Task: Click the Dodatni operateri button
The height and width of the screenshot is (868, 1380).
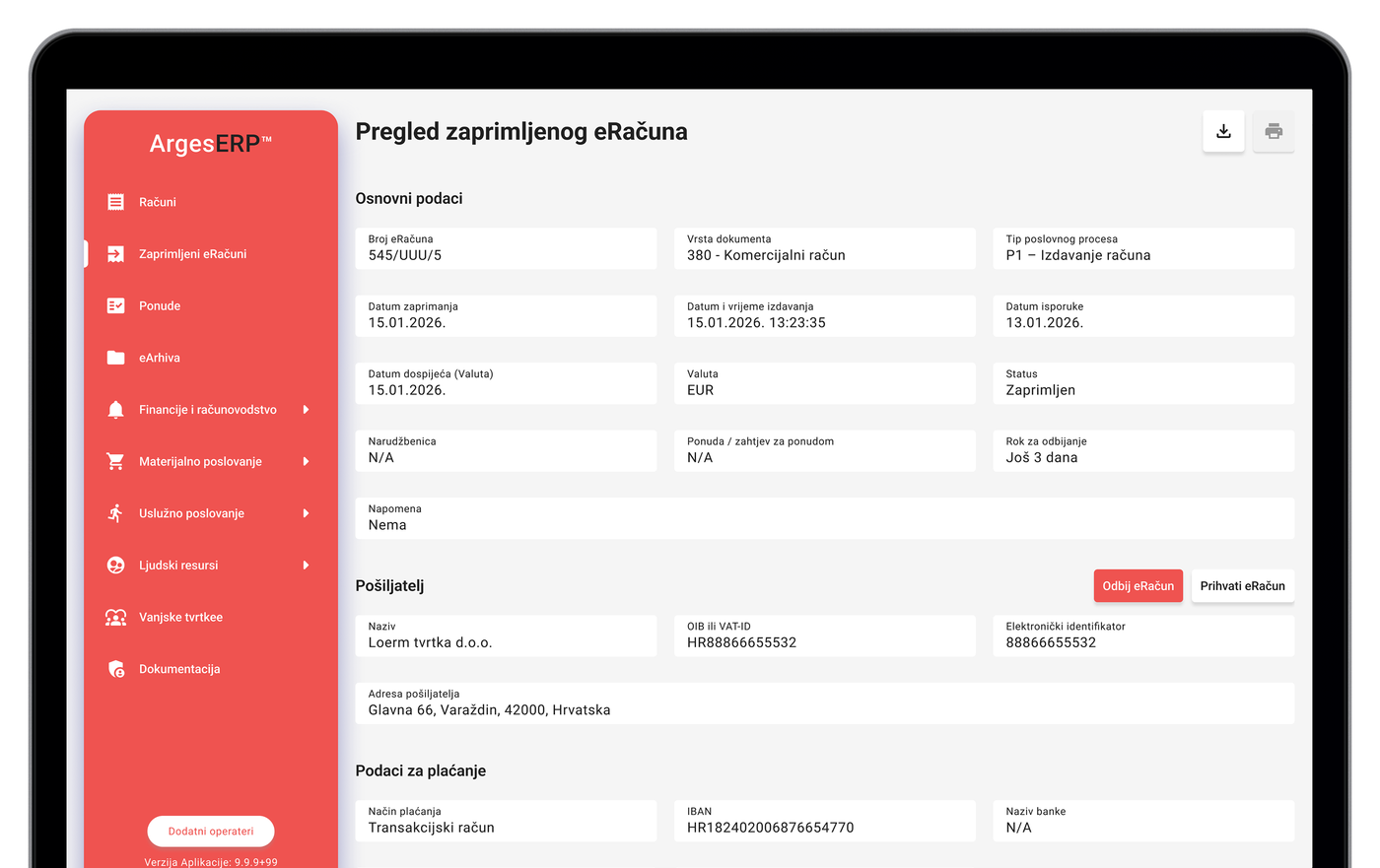Action: 211,831
